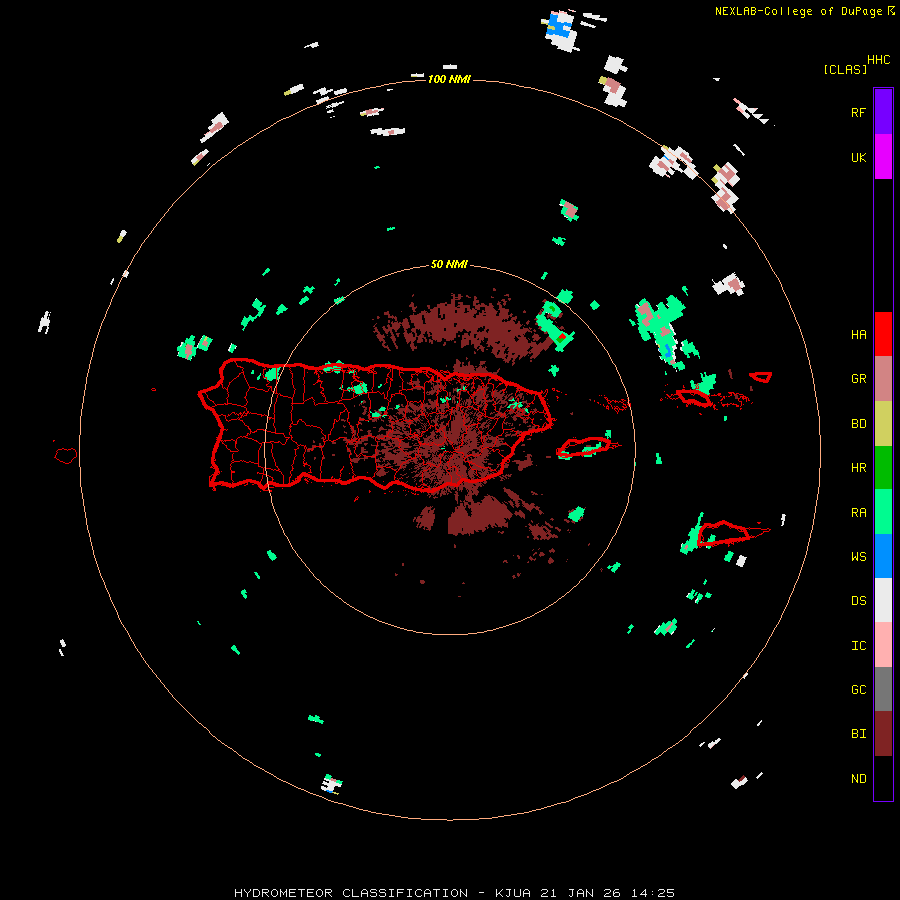Click the NEXLAB-College of DuPage credit text
The width and height of the screenshot is (900, 900).
799,11
